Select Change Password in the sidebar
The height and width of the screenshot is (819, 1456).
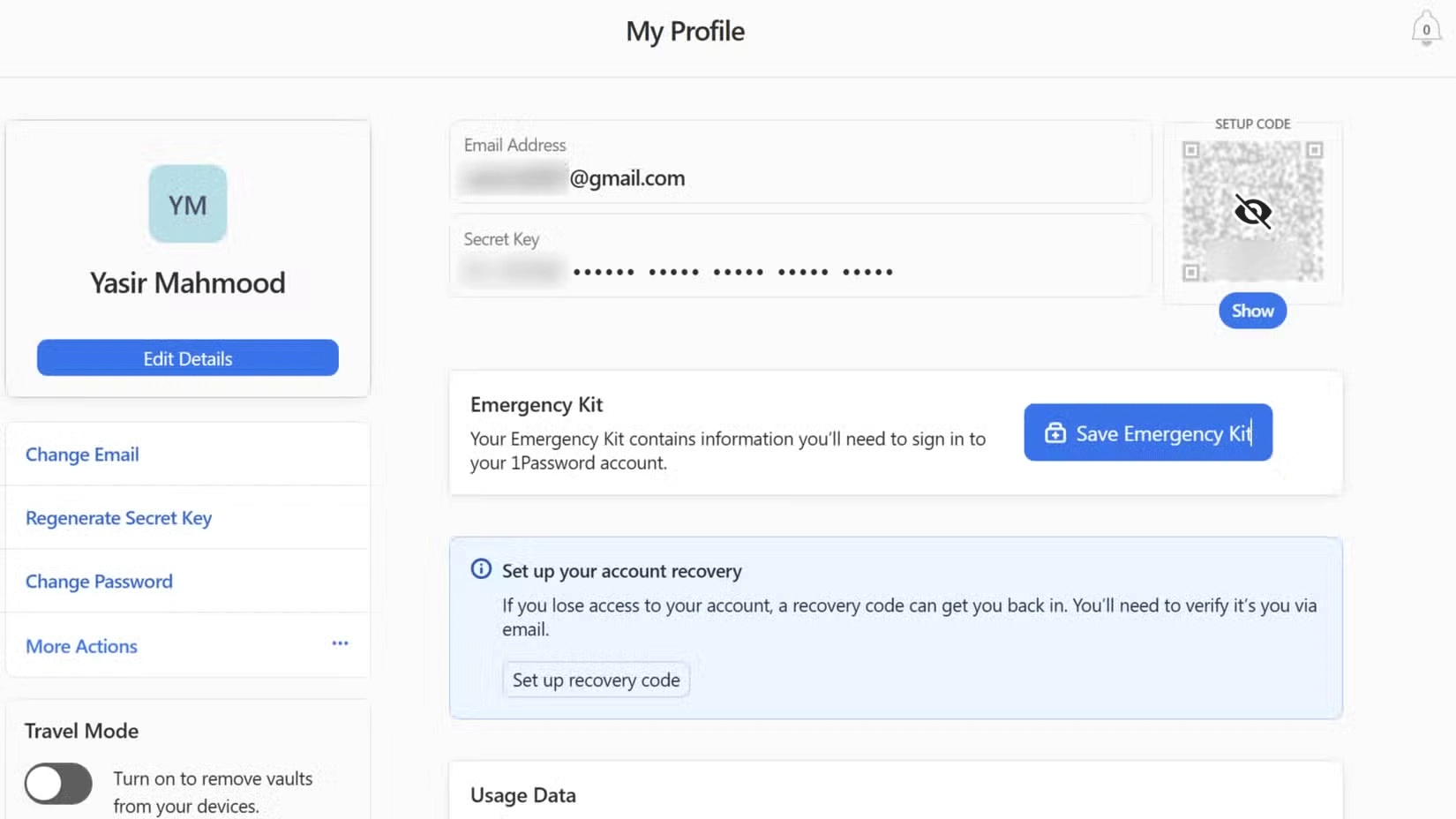[x=99, y=581]
